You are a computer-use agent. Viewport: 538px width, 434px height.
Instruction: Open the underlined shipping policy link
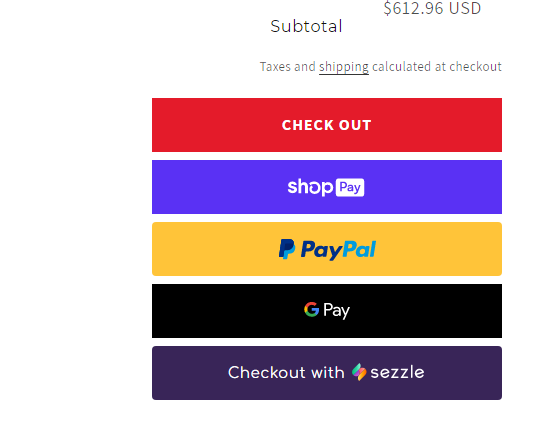pos(344,67)
